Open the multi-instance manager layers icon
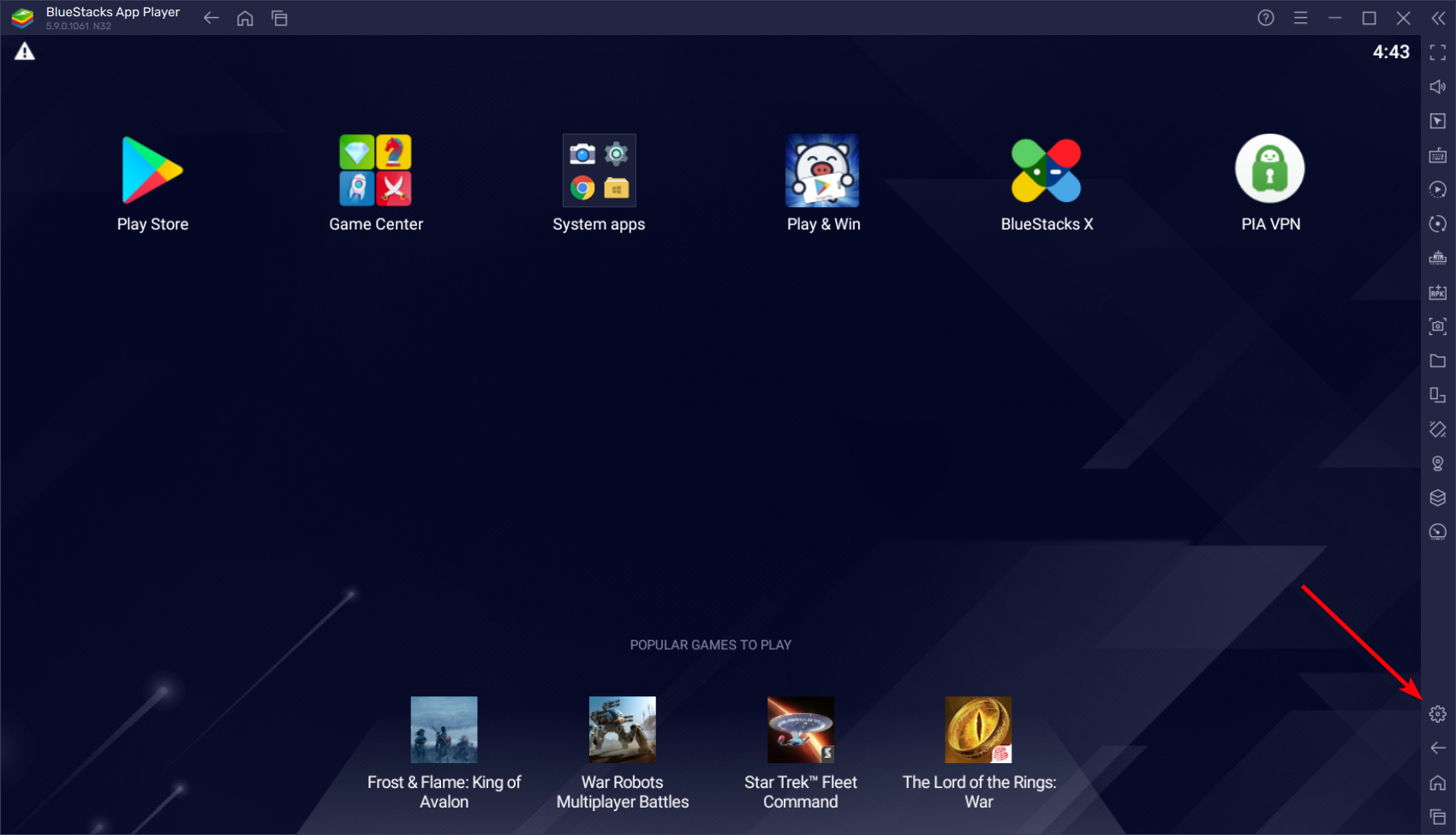The height and width of the screenshot is (835, 1456). coord(1438,498)
